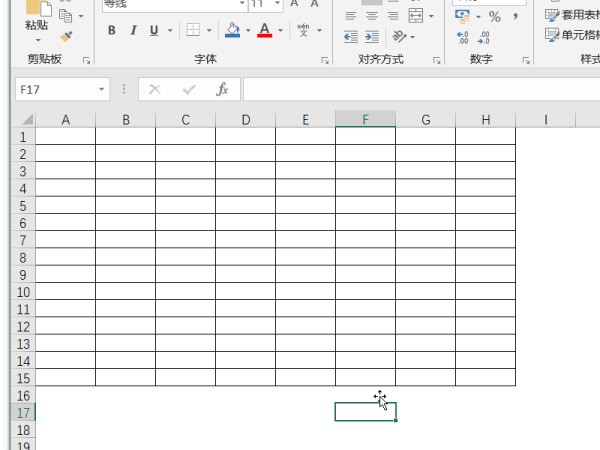
Task: Select row 1 header
Action: 23,137
